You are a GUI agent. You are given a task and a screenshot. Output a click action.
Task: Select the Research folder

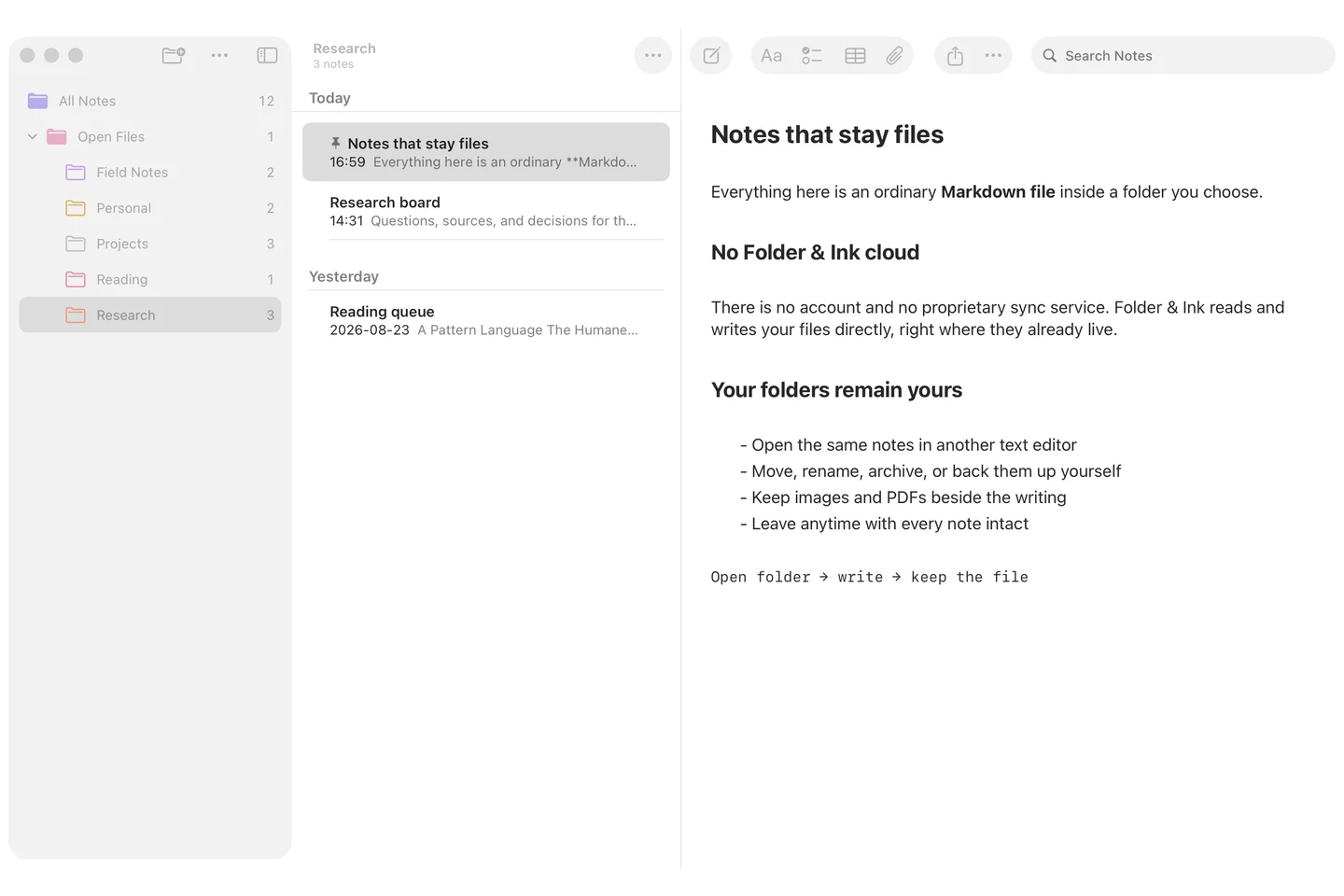[150, 315]
